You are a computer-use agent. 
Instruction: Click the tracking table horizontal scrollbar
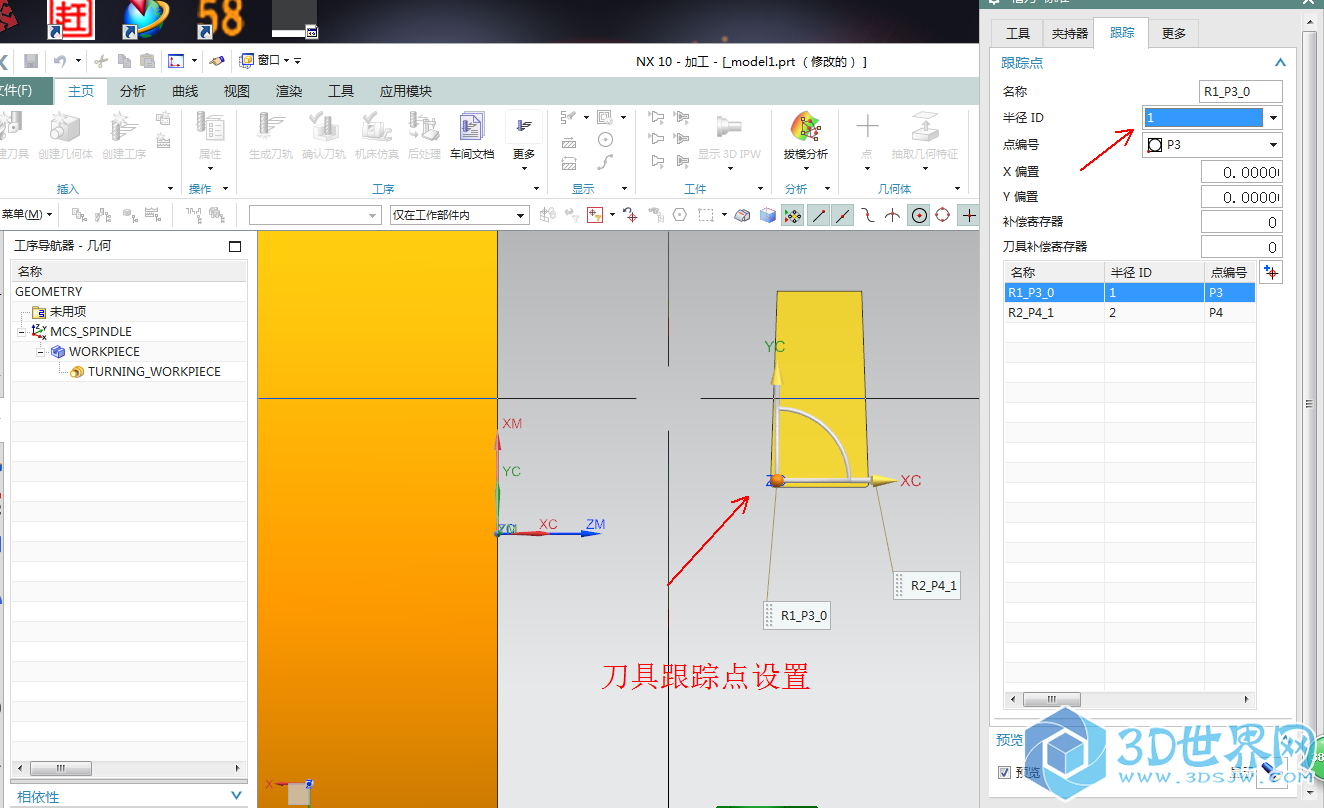point(1130,700)
